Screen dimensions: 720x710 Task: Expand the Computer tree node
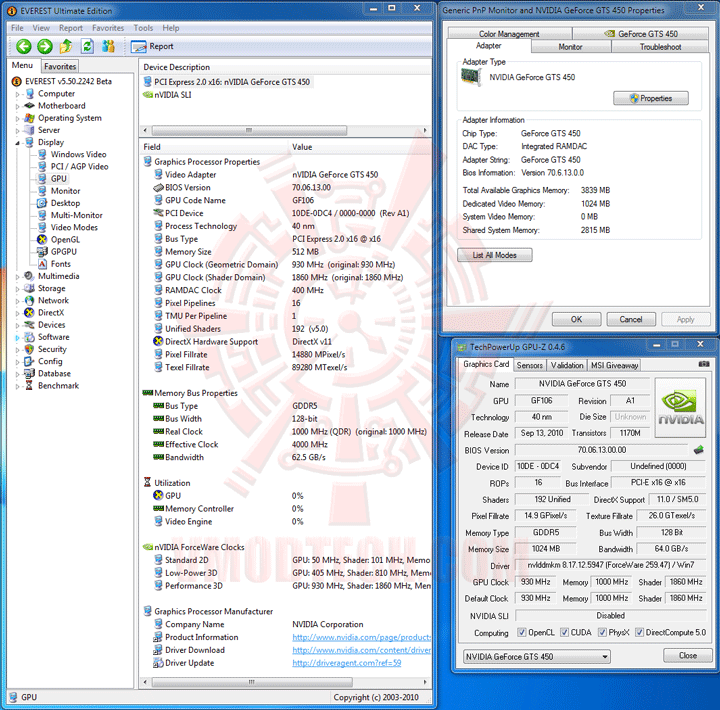pos(18,94)
